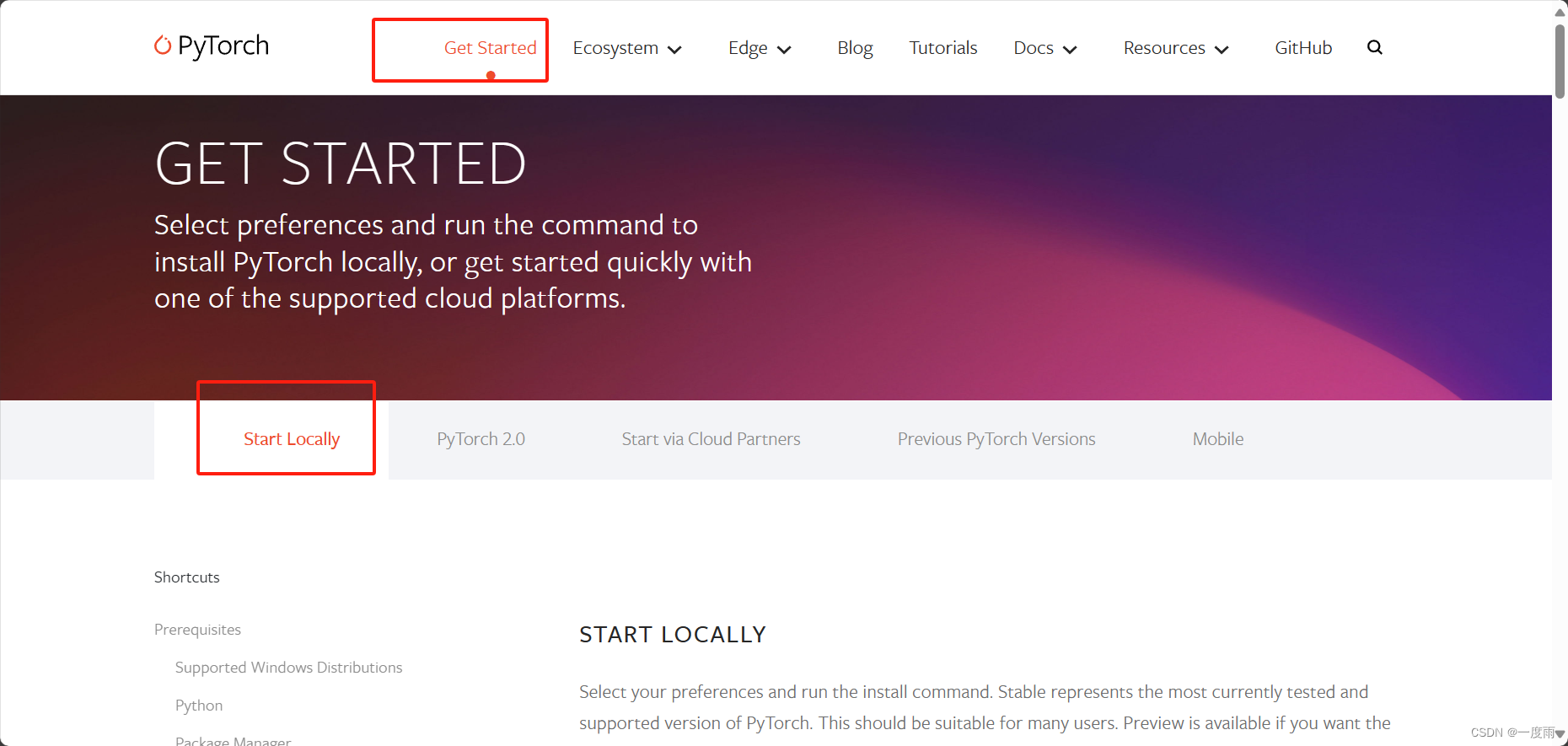Go to the Python shortcut
This screenshot has width=1568, height=746.
tap(199, 706)
